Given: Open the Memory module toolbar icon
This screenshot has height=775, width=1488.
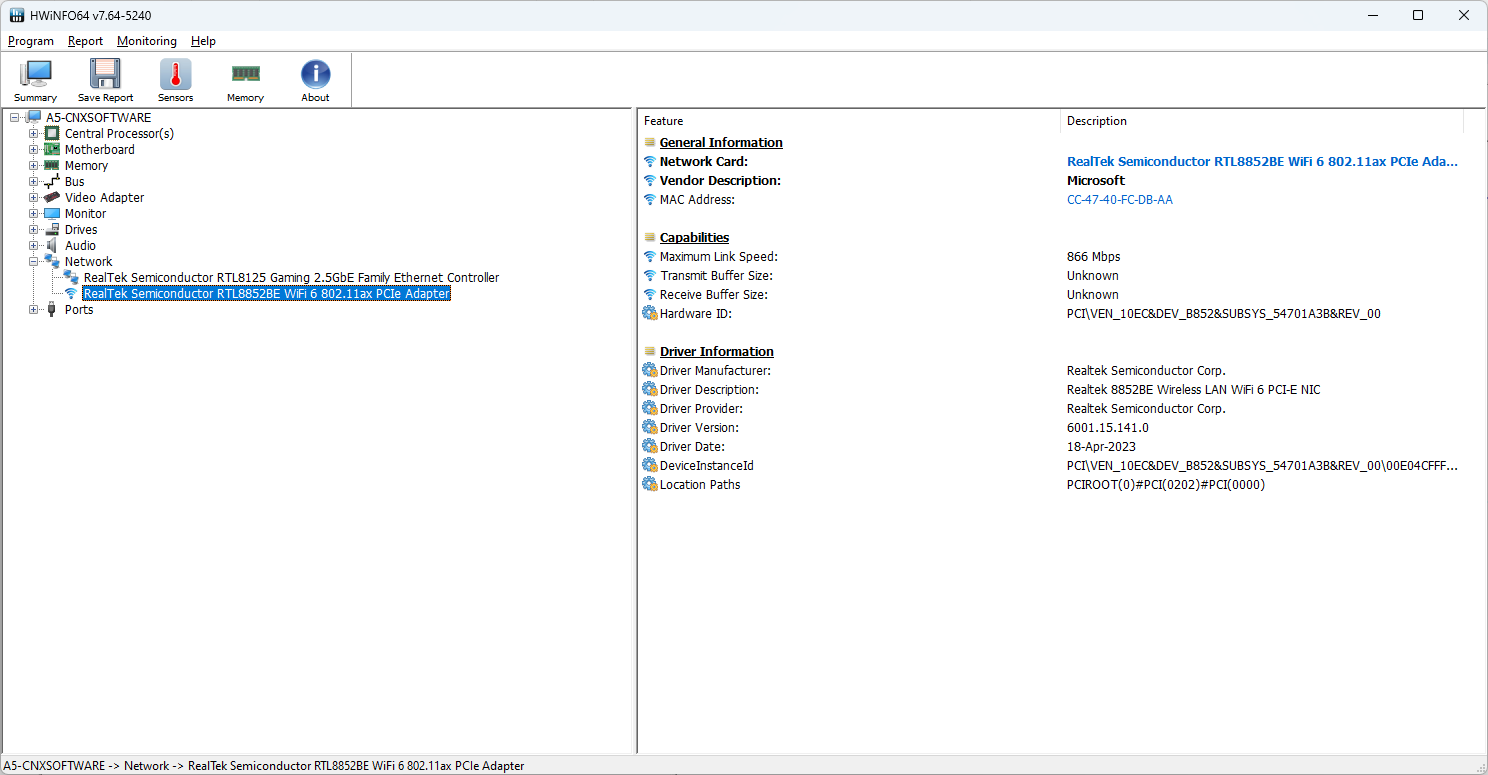Looking at the screenshot, I should (x=245, y=75).
